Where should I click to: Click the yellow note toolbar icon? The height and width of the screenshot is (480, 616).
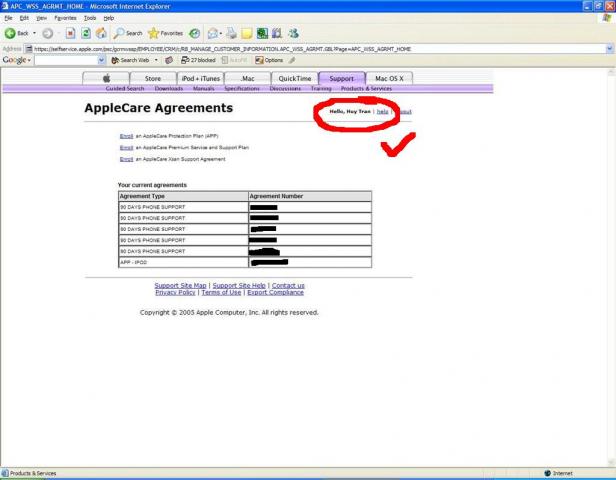pyautogui.click(x=247, y=33)
